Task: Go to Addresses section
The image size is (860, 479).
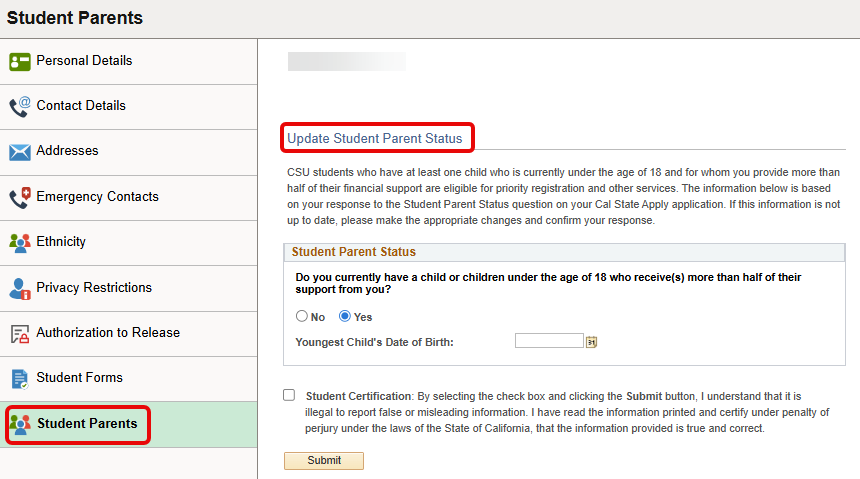Action: coord(128,153)
